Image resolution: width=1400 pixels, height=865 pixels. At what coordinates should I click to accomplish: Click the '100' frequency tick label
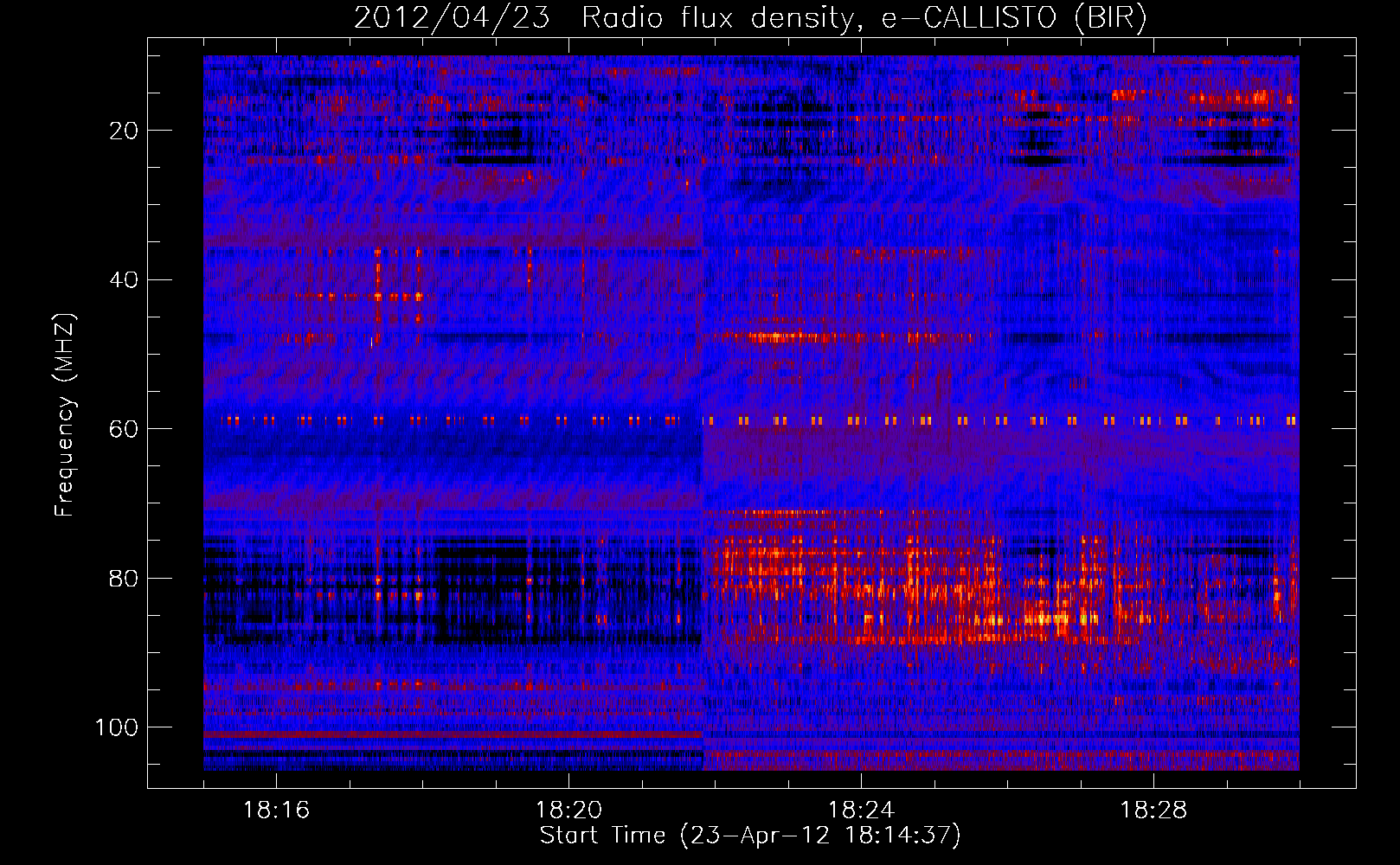point(117,727)
